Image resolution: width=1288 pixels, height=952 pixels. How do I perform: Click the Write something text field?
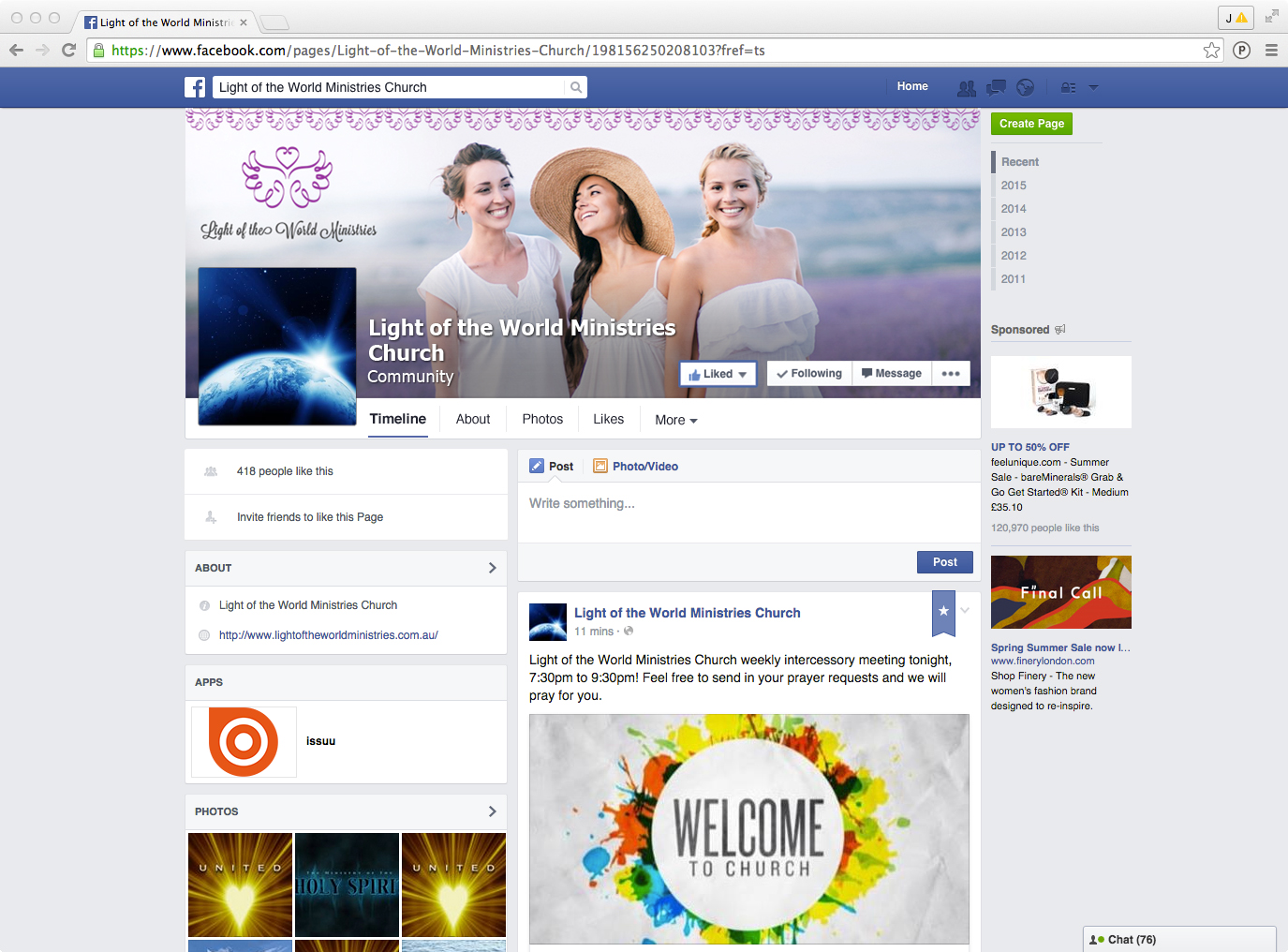point(748,504)
